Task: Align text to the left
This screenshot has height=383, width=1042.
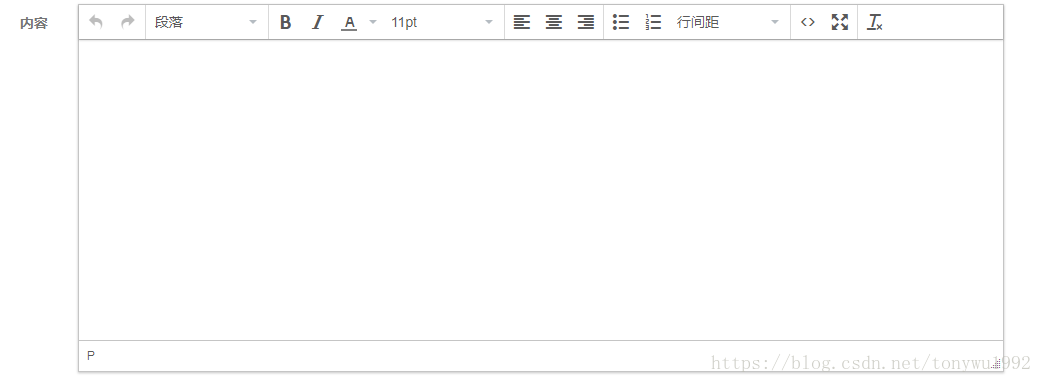Action: (x=522, y=22)
